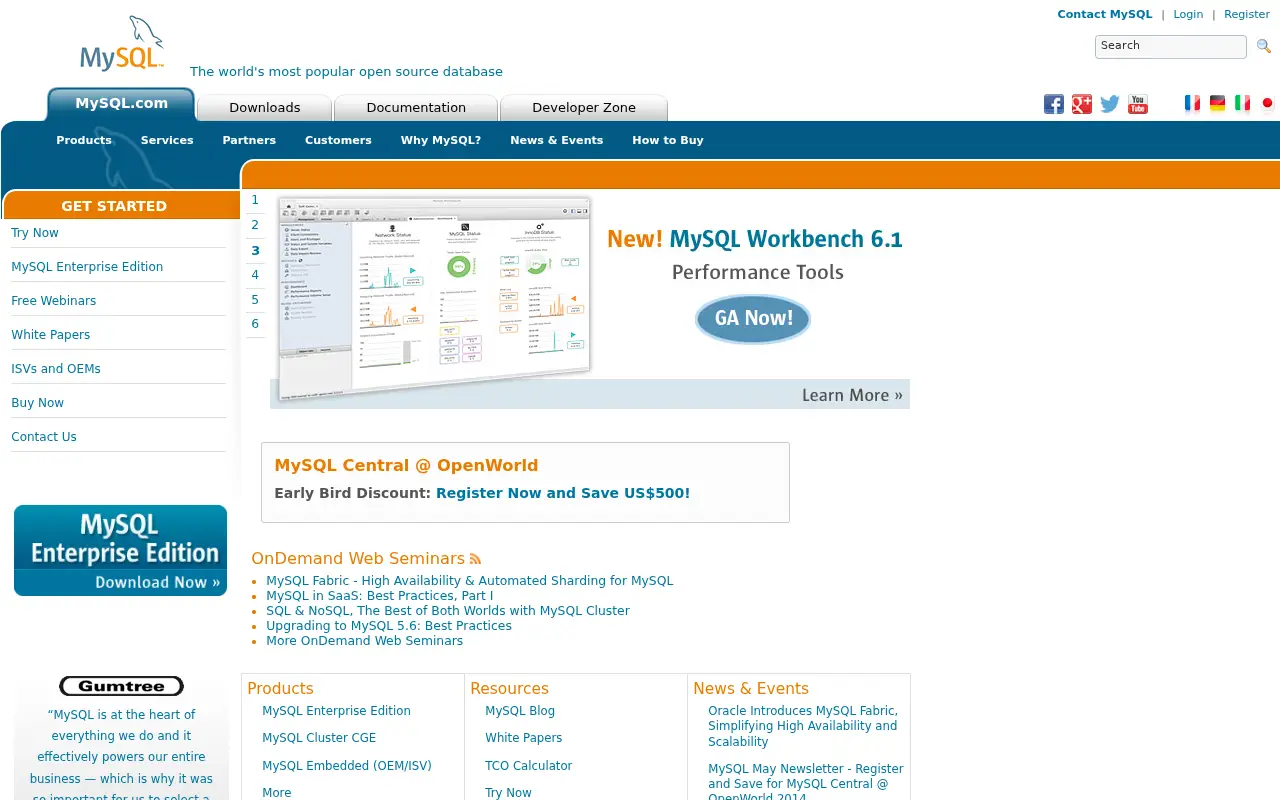Open the MySQL Blog link
This screenshot has height=800, width=1280.
[520, 711]
